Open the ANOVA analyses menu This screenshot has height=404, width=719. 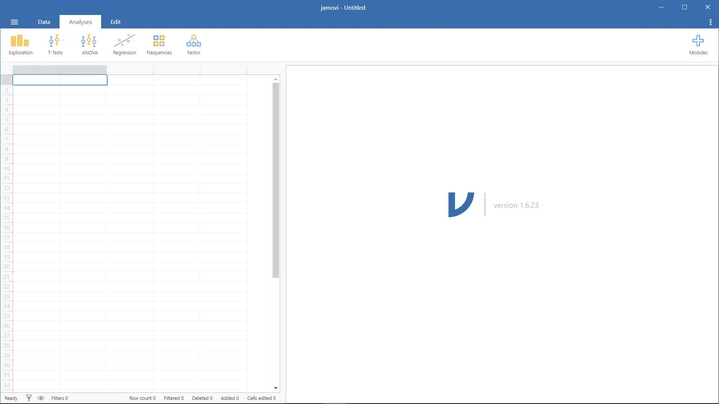pyautogui.click(x=89, y=44)
